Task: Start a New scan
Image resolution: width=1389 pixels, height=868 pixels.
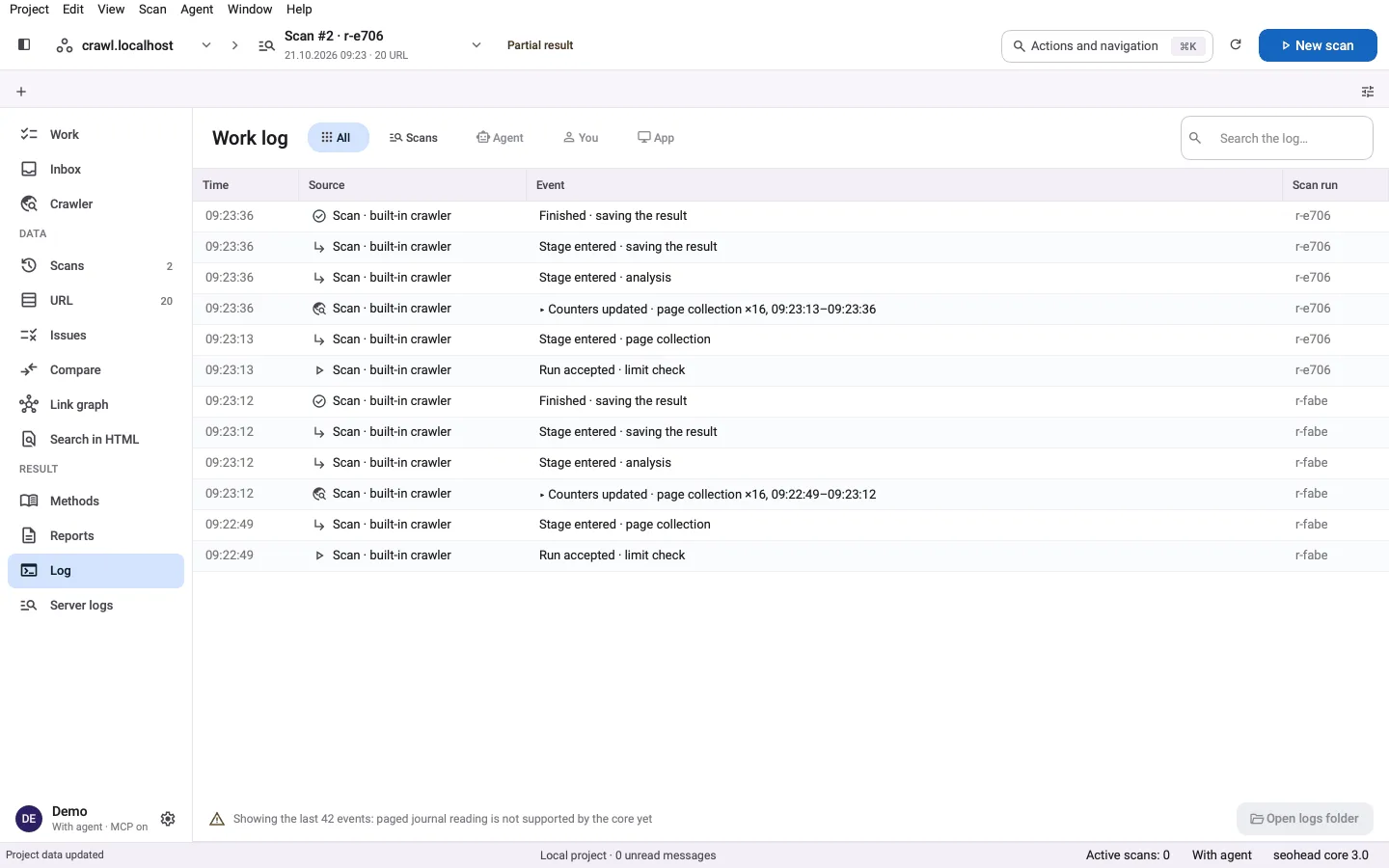Action: [1318, 45]
